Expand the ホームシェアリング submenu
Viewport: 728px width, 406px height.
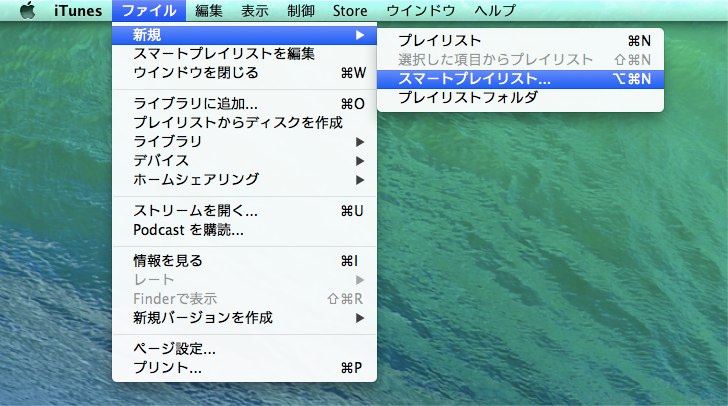[x=244, y=180]
